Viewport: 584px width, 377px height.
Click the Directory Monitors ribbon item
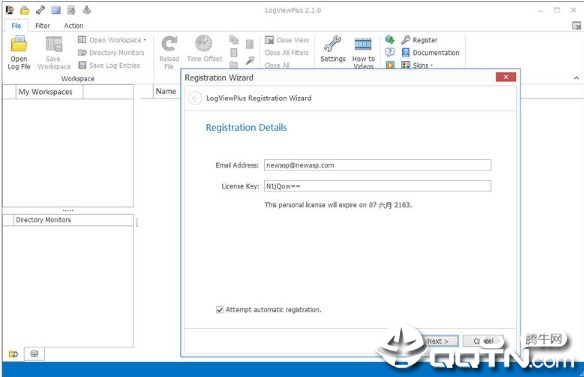[x=111, y=53]
